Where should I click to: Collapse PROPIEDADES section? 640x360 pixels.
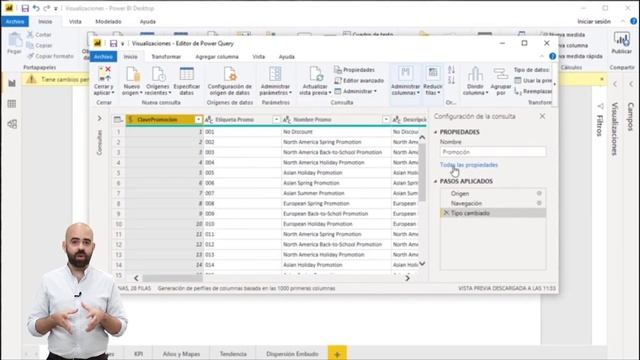(x=436, y=132)
